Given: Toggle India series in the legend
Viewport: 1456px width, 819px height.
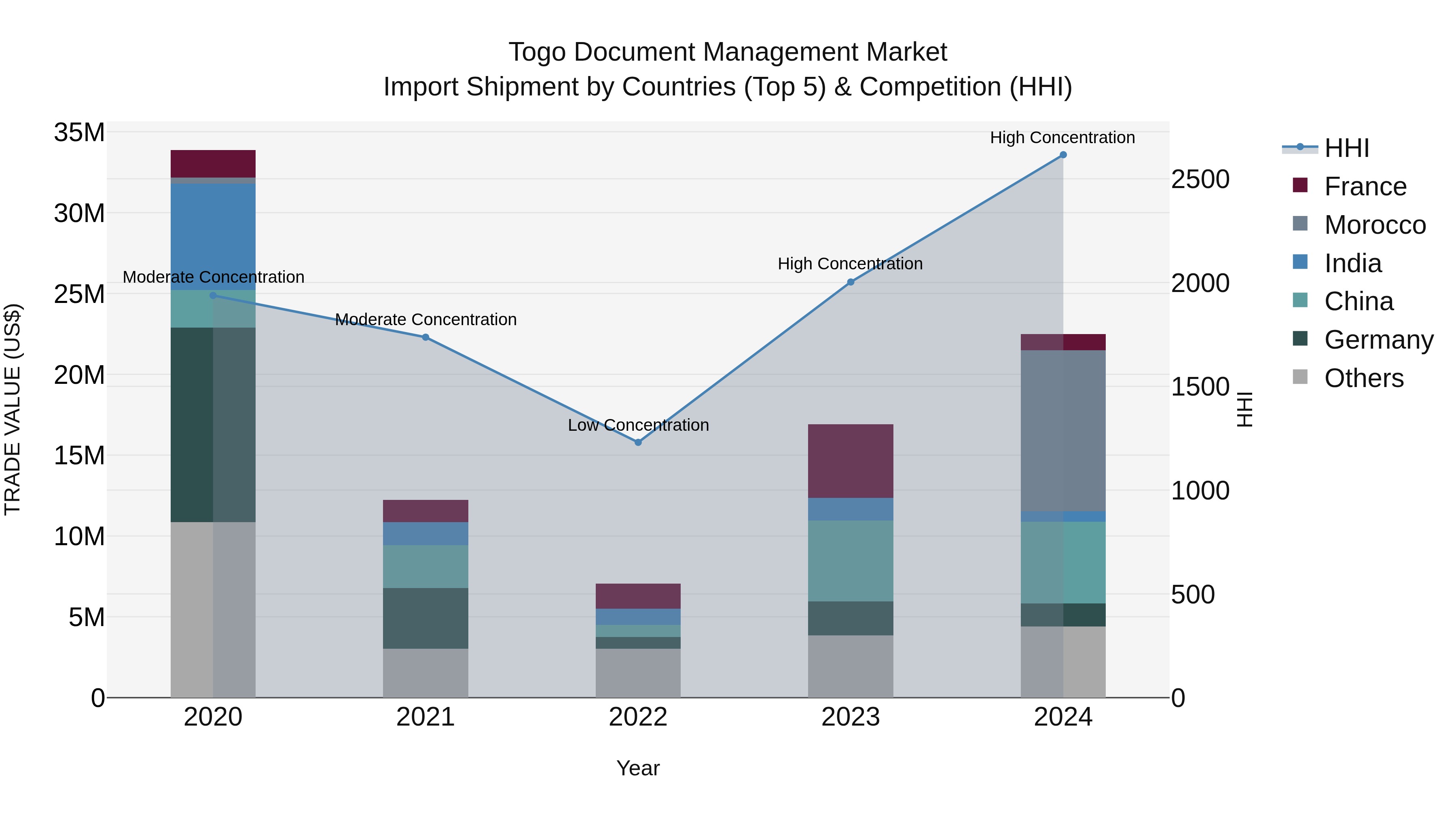Looking at the screenshot, I should coord(1337,263).
